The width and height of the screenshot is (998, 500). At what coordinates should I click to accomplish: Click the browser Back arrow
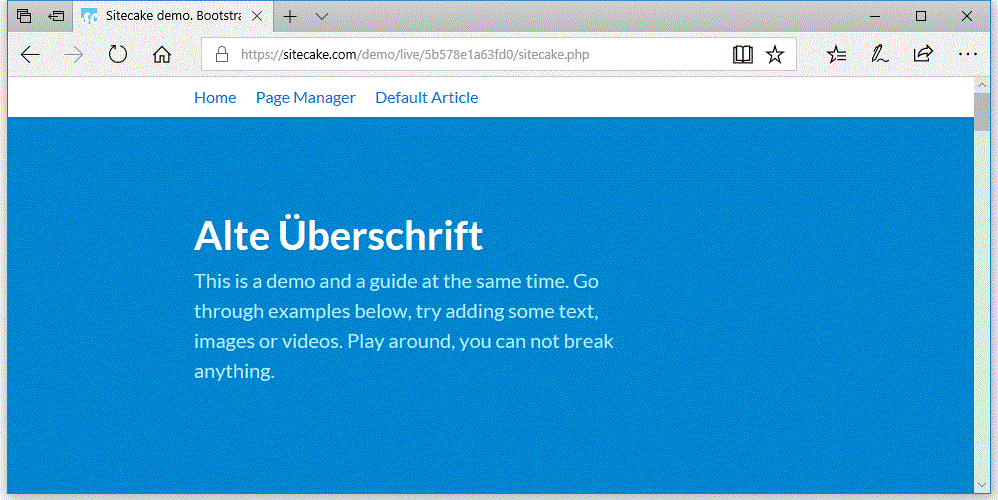pyautogui.click(x=31, y=54)
